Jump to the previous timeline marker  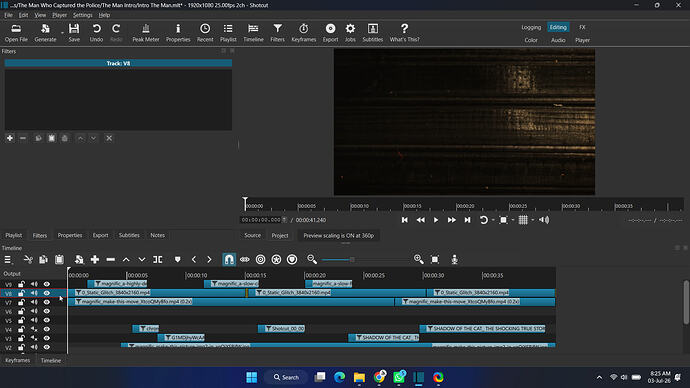[x=194, y=260]
